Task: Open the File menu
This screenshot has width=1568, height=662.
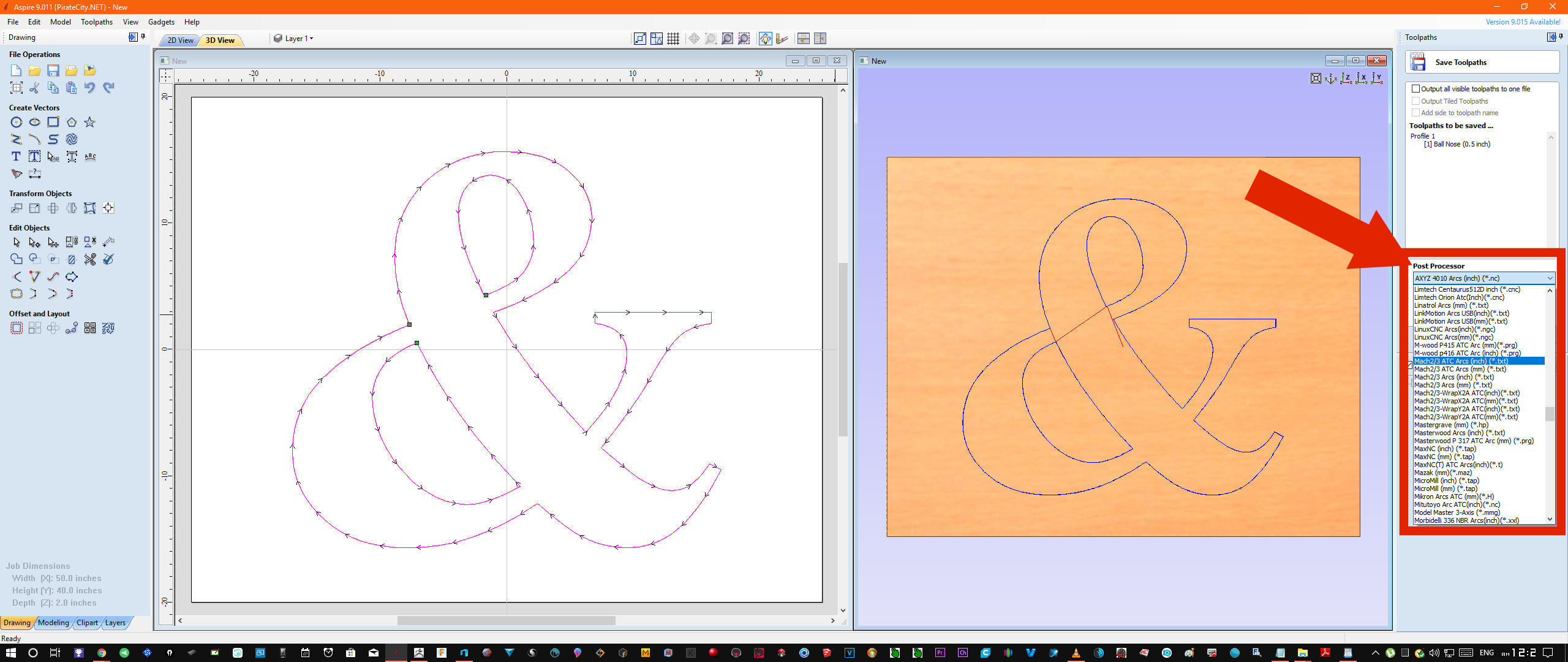Action: click(13, 21)
